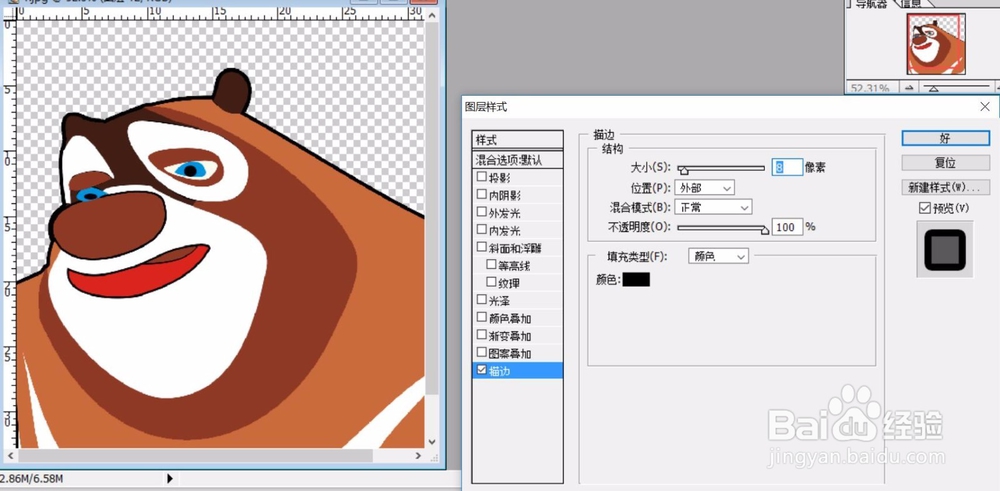Image resolution: width=1000 pixels, height=491 pixels.
Task: Uncheck the 描边 stroke checkbox
Action: click(x=482, y=370)
